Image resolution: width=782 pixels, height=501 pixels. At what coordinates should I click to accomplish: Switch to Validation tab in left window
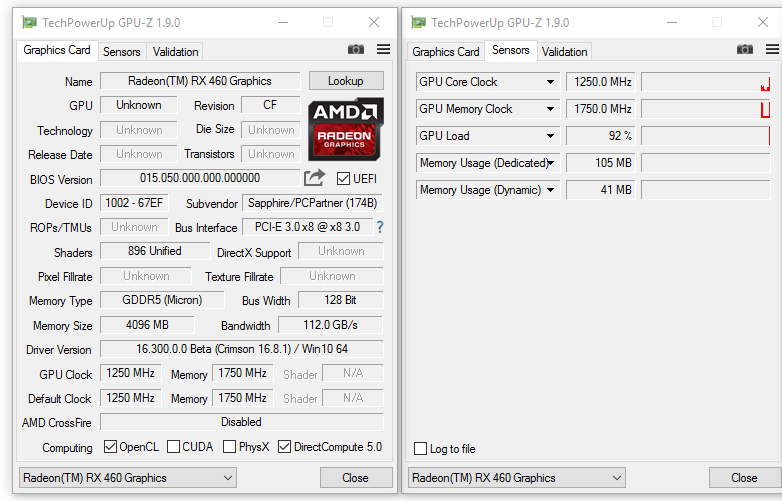176,51
